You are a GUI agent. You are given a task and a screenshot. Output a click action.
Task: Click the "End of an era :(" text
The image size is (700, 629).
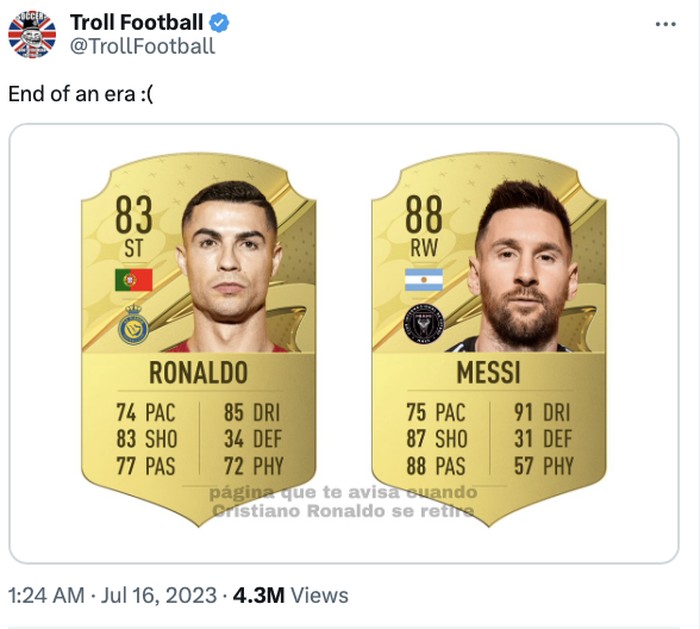pyautogui.click(x=81, y=93)
